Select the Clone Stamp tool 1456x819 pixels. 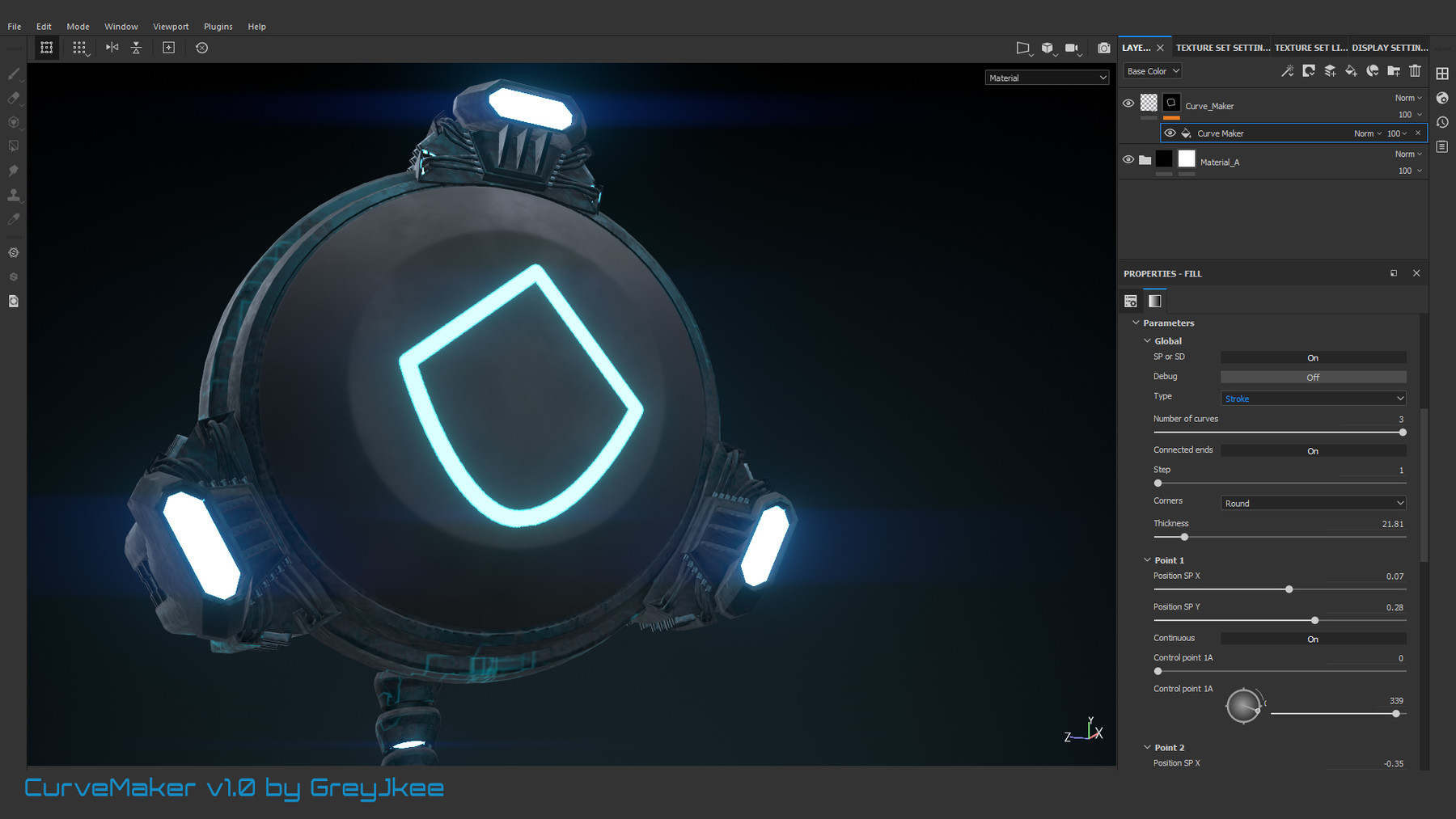point(13,195)
